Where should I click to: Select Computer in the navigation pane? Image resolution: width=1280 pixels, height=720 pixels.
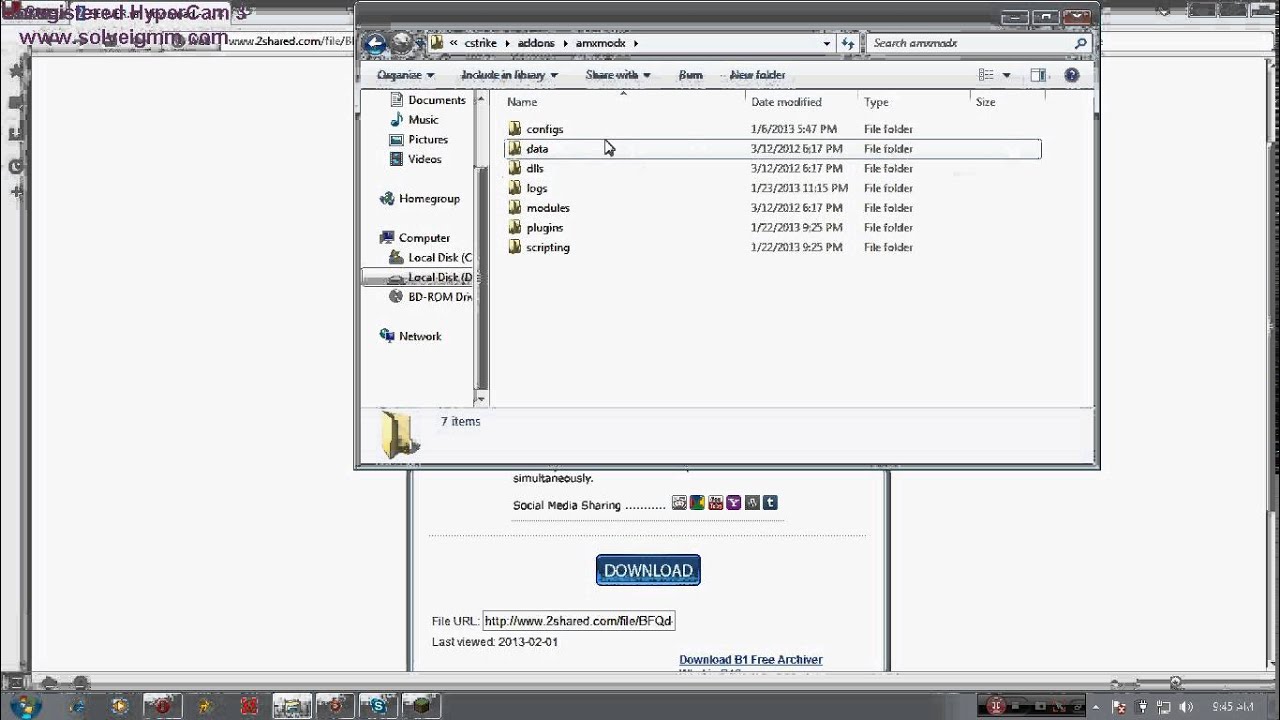click(x=424, y=238)
